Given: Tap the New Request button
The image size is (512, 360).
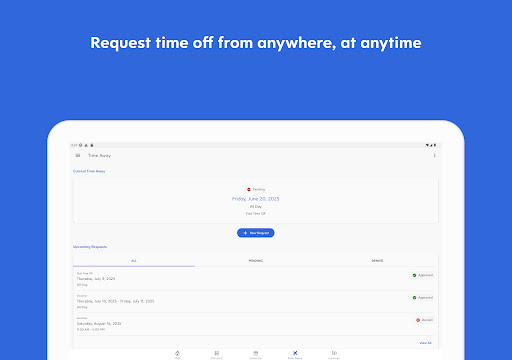Looking at the screenshot, I should [x=256, y=233].
